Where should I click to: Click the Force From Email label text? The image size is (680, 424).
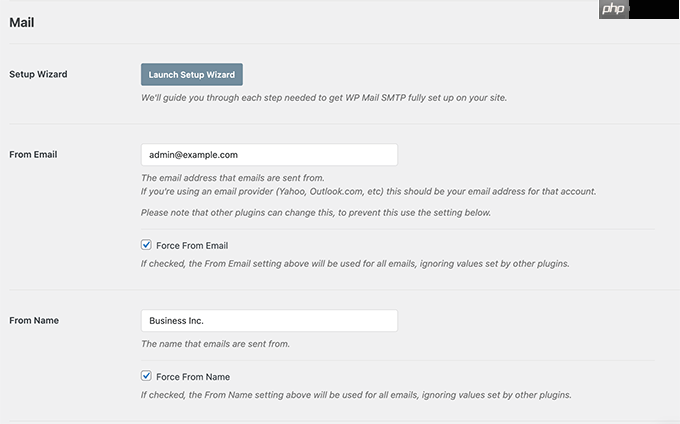point(192,246)
